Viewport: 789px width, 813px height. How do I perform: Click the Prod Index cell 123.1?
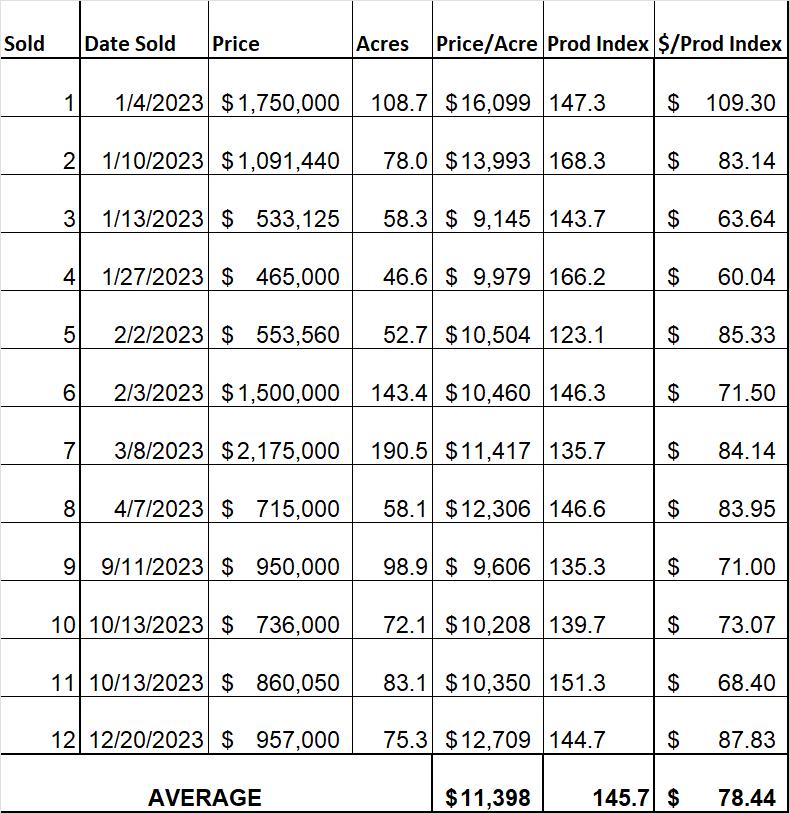click(x=598, y=320)
